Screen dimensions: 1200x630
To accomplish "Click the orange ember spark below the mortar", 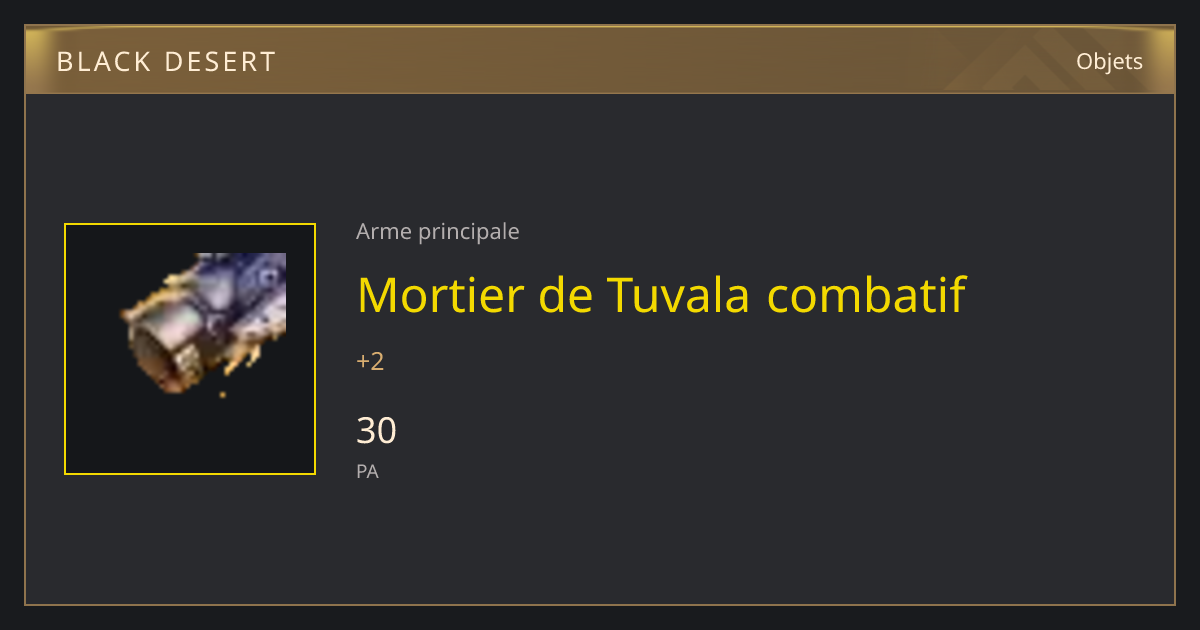I will coord(222,395).
